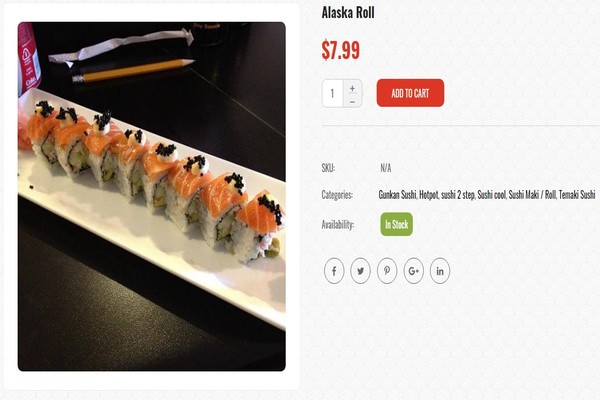Image resolution: width=600 pixels, height=400 pixels.
Task: Click the Alaska Roll product title
Action: (x=348, y=13)
